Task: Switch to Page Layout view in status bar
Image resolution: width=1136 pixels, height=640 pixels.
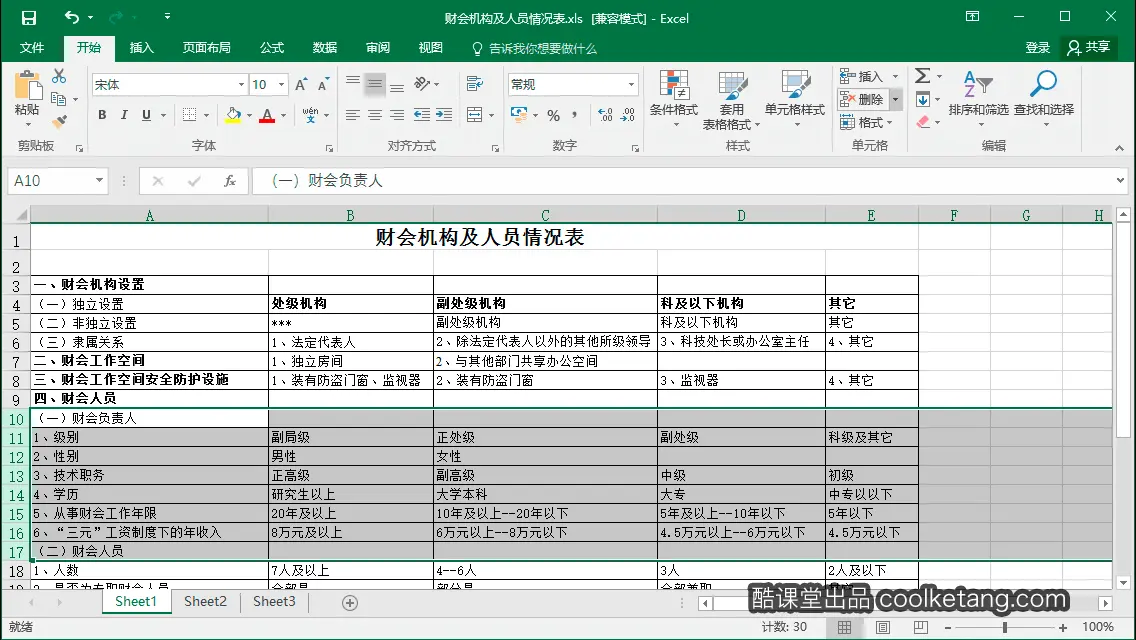Action: 882,628
